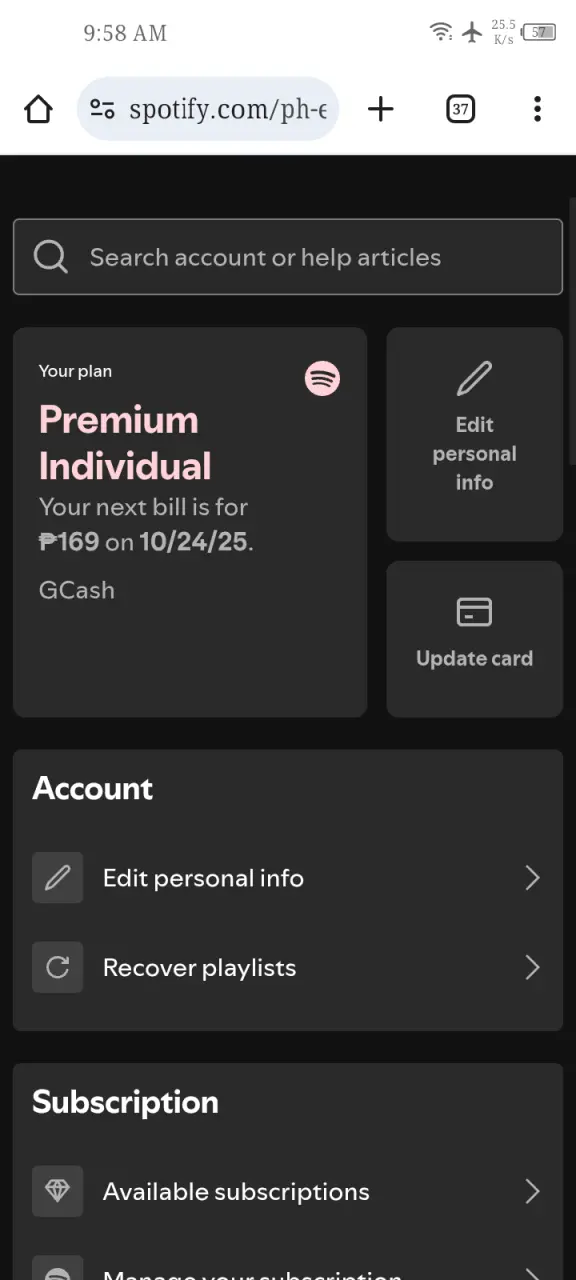
Task: Click the pencil icon on Edit personal info tile
Action: tap(474, 379)
